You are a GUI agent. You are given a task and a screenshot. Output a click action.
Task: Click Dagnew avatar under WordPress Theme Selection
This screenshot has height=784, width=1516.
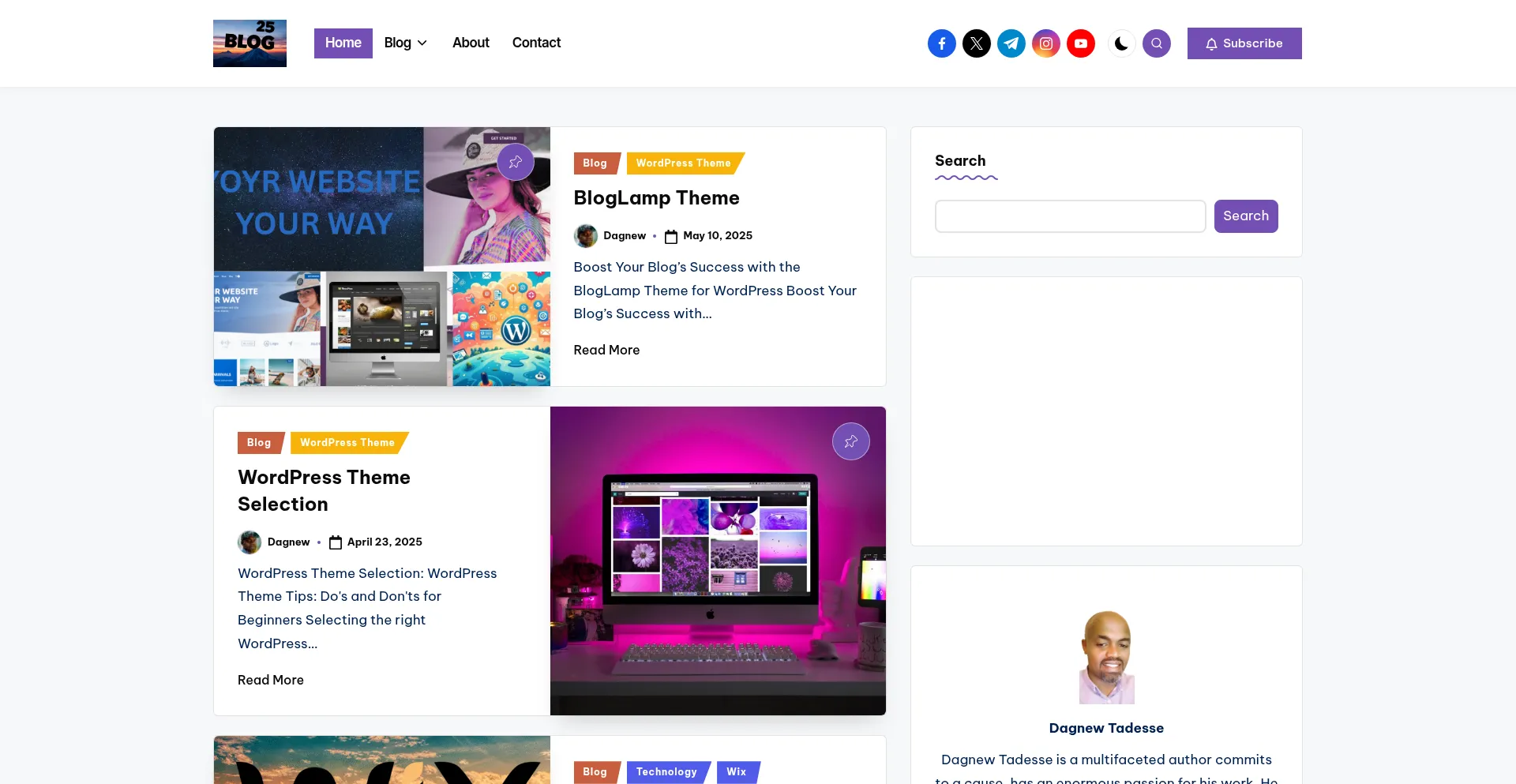[250, 542]
